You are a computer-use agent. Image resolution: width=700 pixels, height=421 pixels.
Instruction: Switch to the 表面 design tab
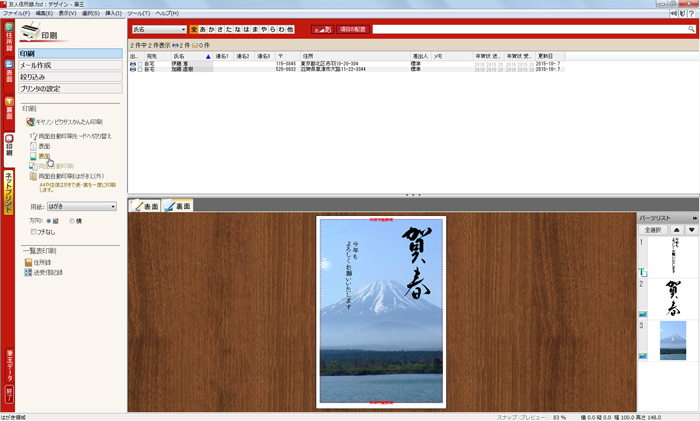click(x=145, y=205)
